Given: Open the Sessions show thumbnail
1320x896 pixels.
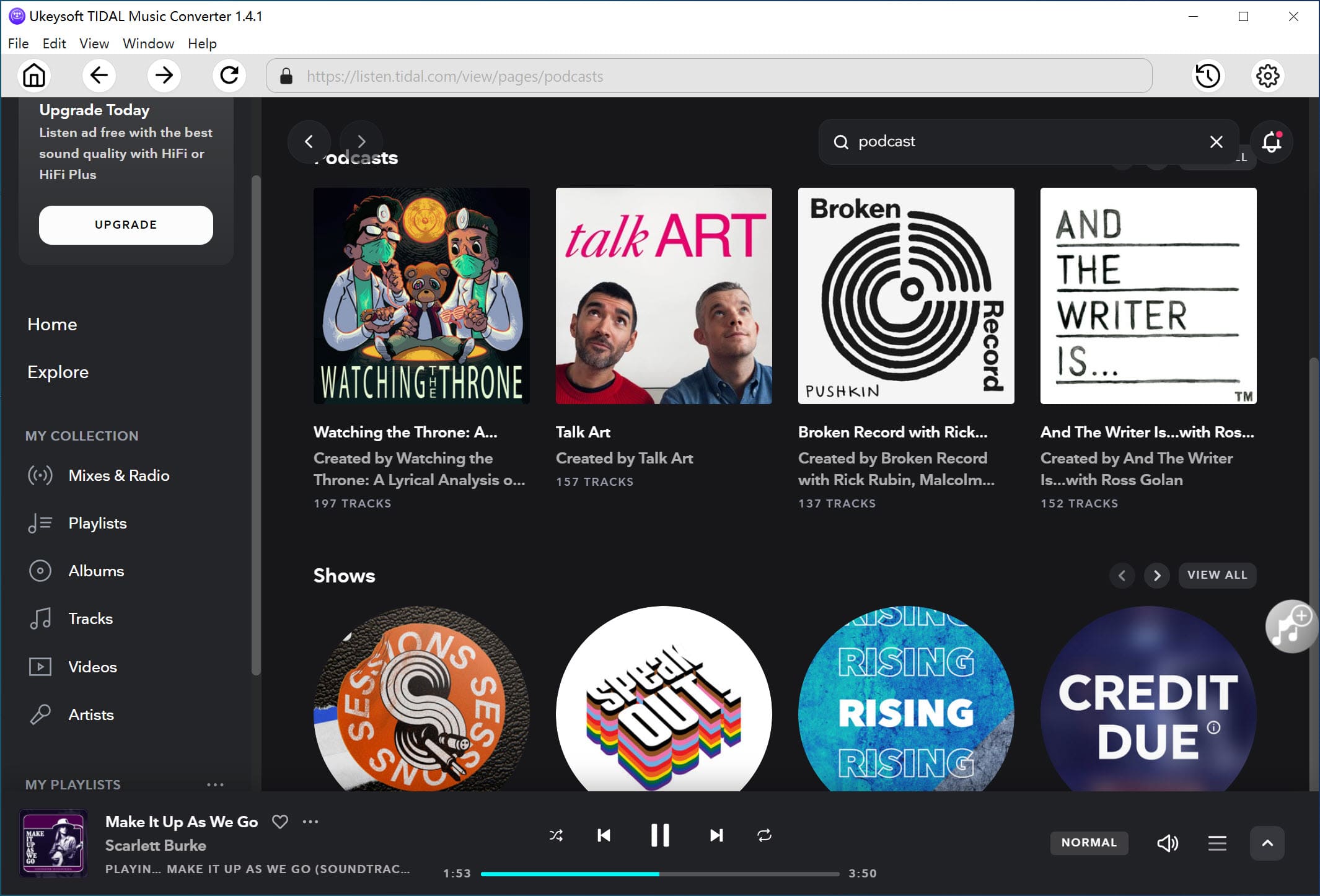Looking at the screenshot, I should click(421, 698).
